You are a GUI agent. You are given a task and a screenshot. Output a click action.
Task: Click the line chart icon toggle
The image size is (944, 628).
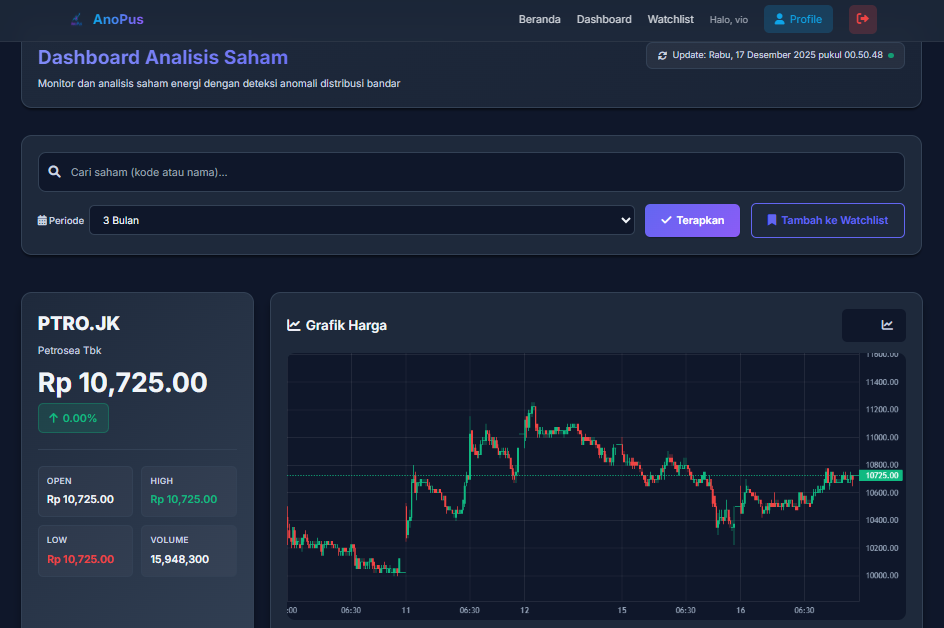(x=886, y=325)
